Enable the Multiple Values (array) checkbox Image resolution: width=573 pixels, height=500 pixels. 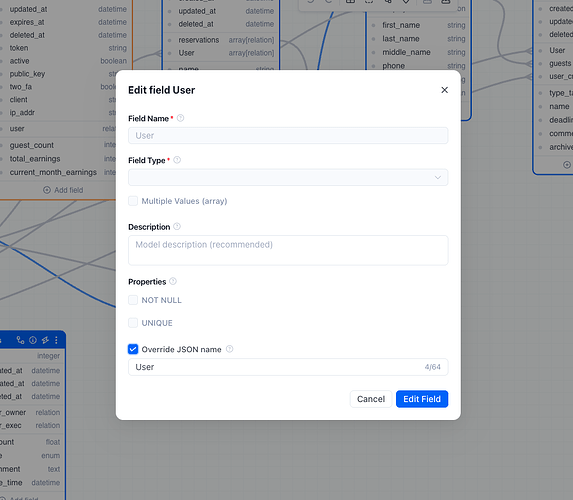click(x=133, y=201)
